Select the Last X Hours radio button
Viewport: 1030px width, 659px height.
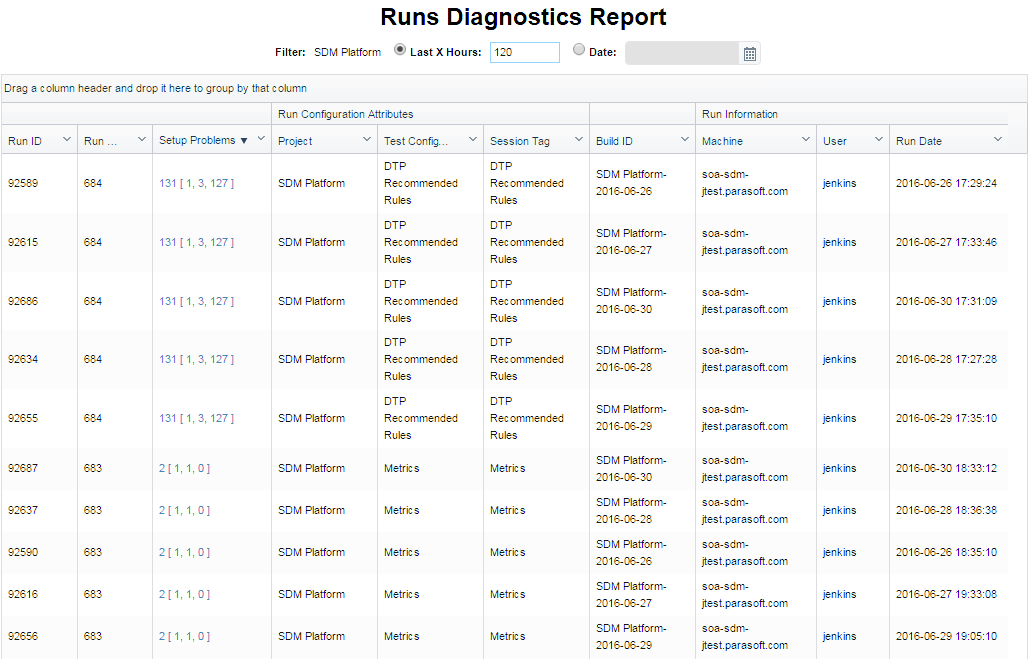pos(399,49)
